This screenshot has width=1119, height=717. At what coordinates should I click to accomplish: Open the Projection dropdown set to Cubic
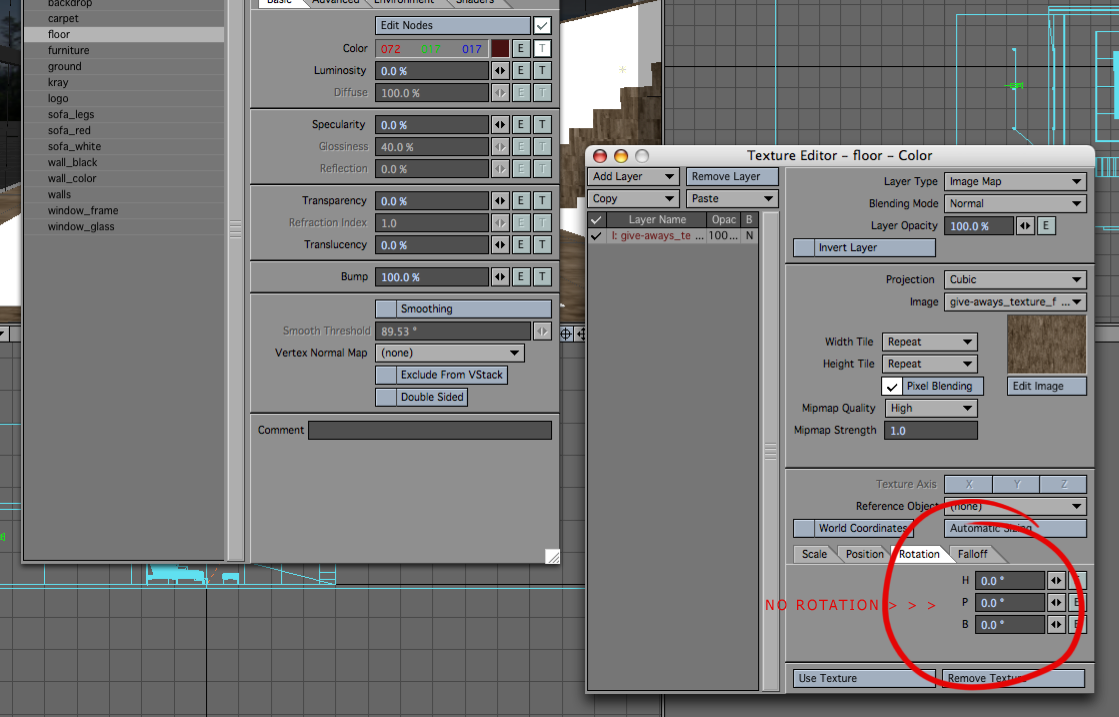(x=1014, y=280)
